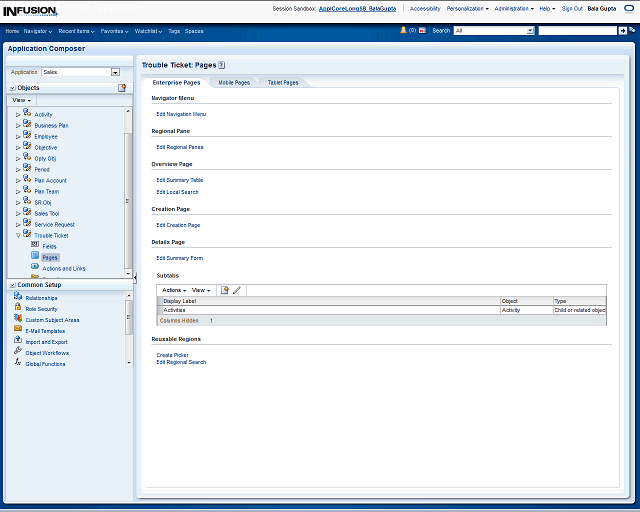The width and height of the screenshot is (640, 512).
Task: Click the pencil edit icon in Subtabs toolbar
Action: point(237,290)
